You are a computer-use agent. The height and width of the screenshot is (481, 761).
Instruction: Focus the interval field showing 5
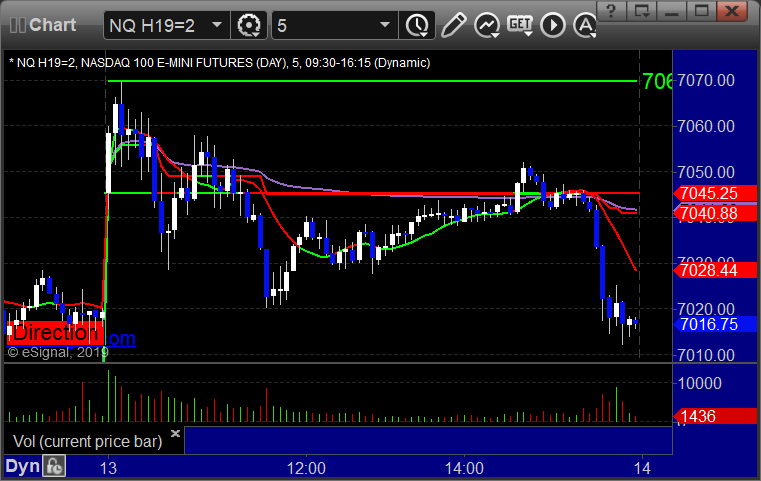coord(334,25)
